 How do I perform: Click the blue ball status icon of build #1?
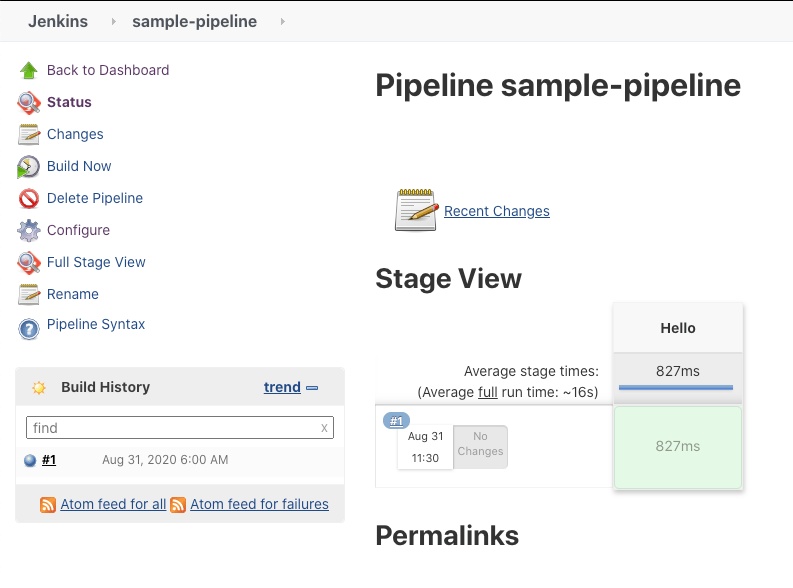(x=30, y=460)
